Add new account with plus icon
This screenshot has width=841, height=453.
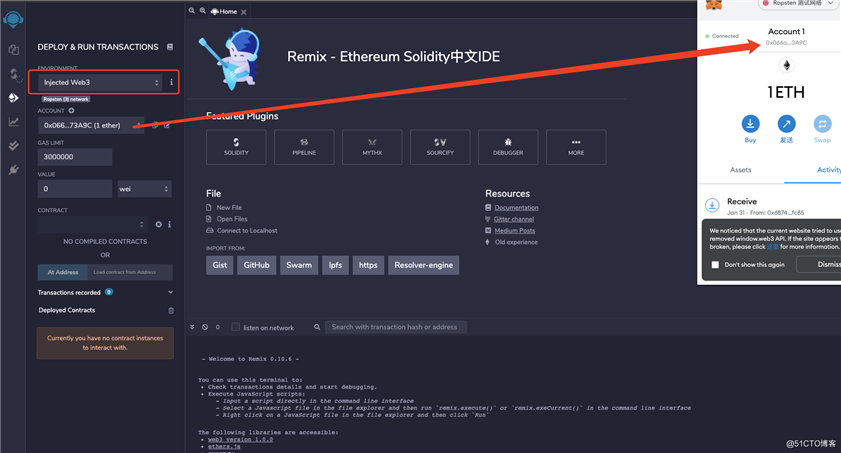[71, 110]
